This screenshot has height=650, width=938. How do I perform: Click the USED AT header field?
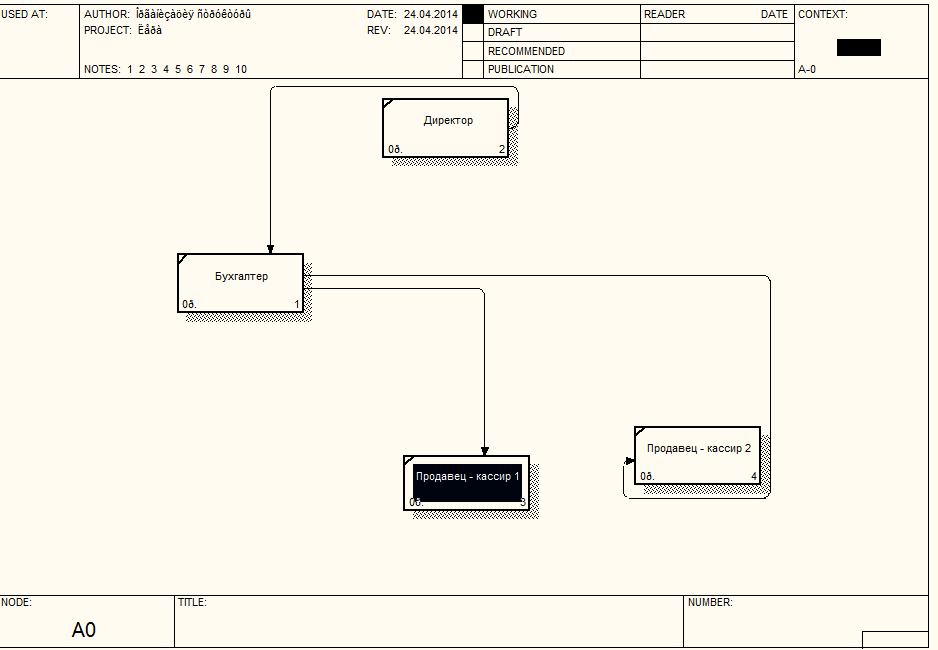tap(39, 42)
